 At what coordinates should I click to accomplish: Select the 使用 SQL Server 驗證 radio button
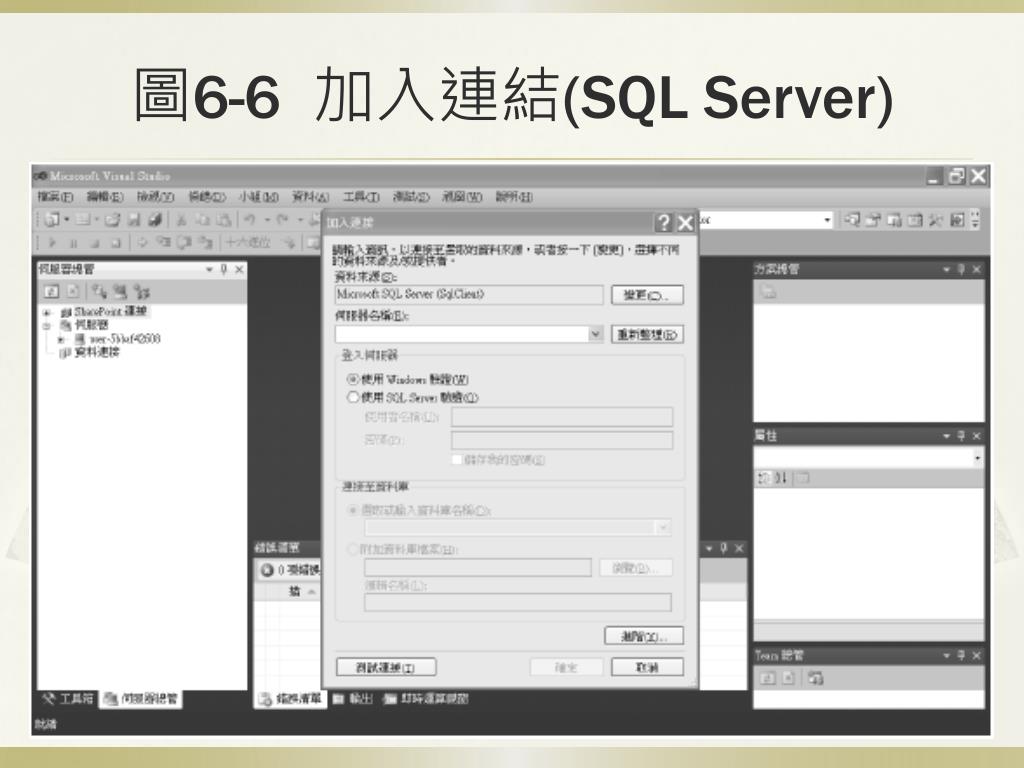(x=353, y=397)
